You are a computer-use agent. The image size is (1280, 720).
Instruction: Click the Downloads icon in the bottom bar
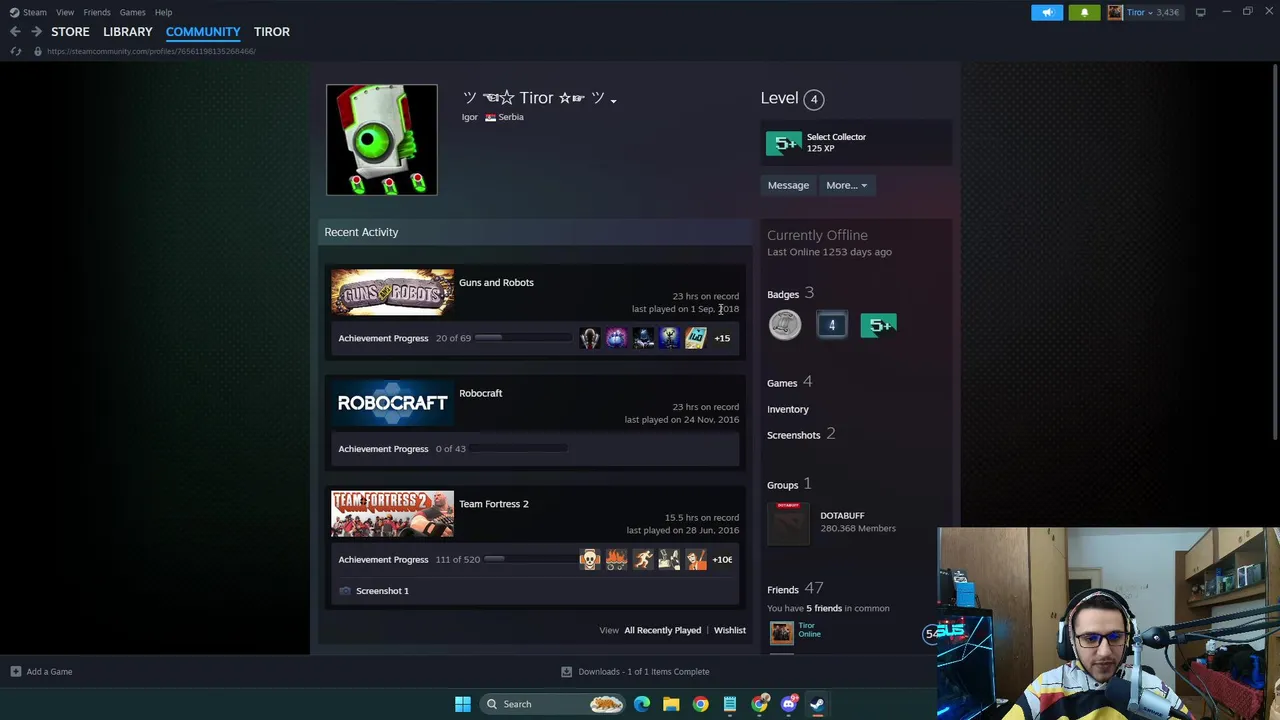coord(566,672)
